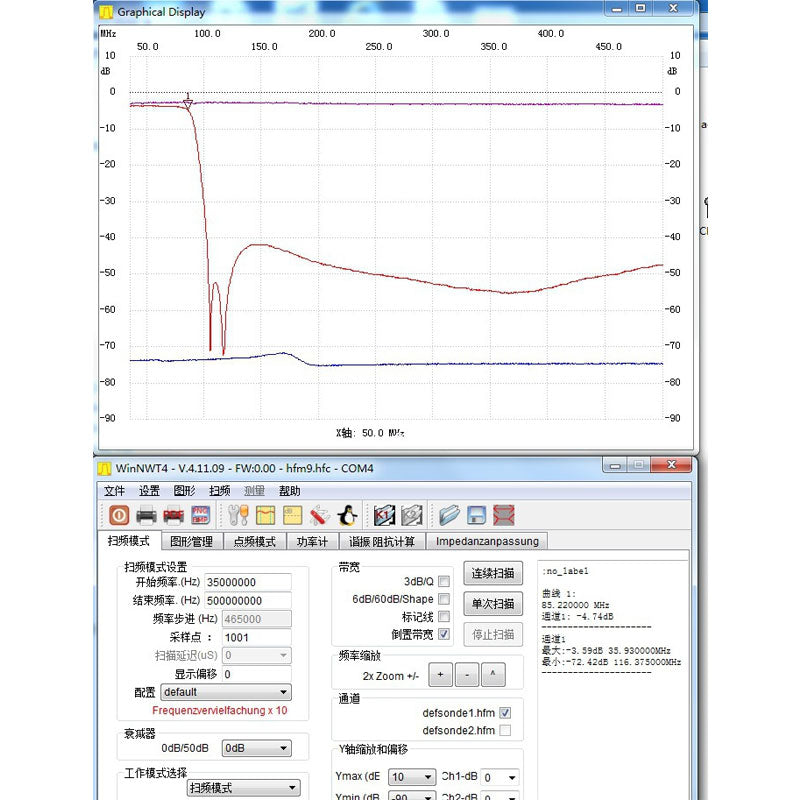Uncheck the defsonde1.hfm channel checkbox
This screenshot has height=800, width=800.
click(505, 712)
